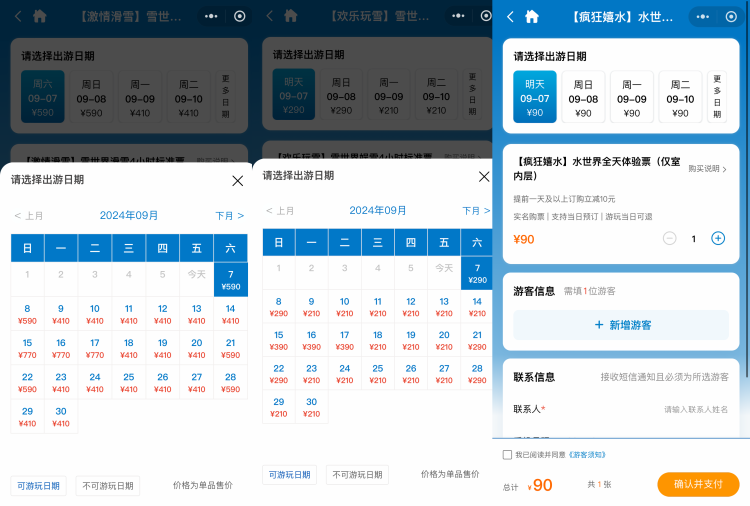Select 可游玩日期 legend in the ¥590 calendar
The height and width of the screenshot is (506, 750).
38,486
